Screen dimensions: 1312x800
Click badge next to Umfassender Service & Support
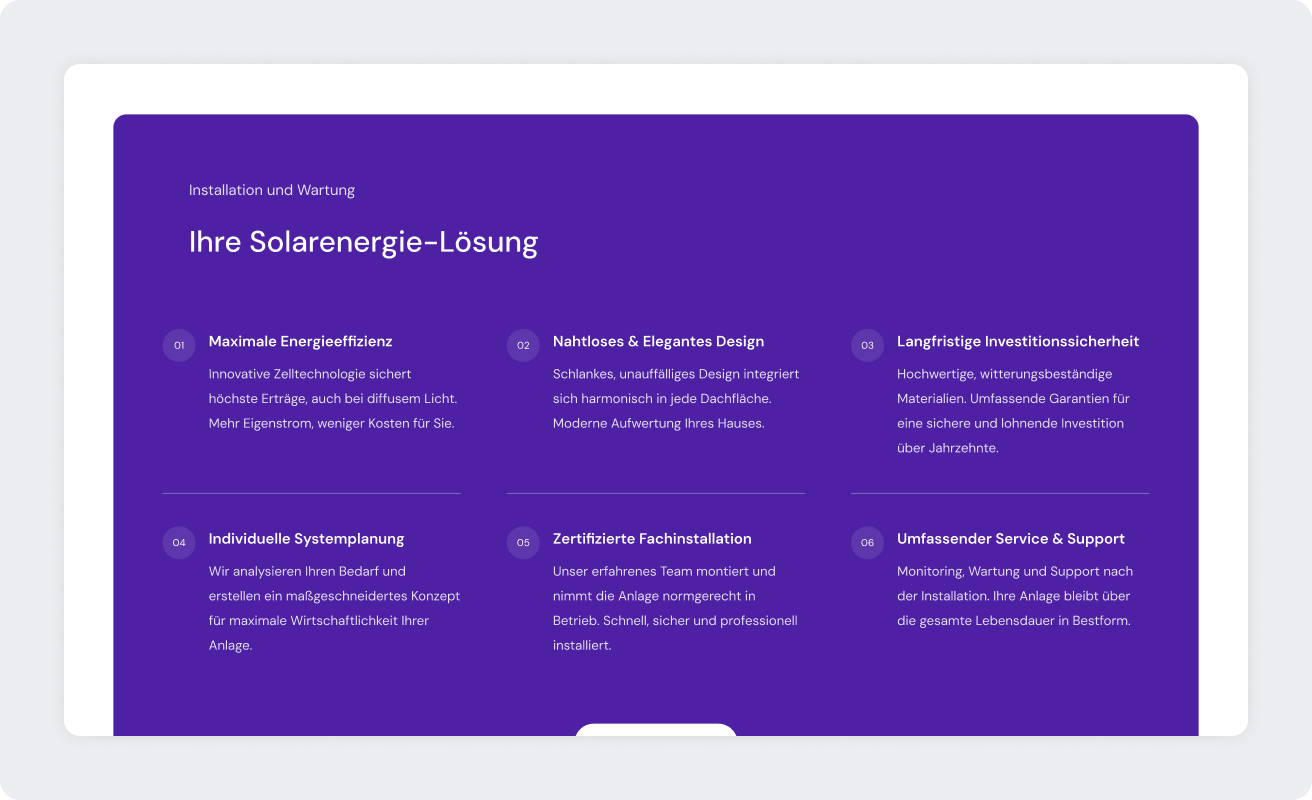coord(867,542)
